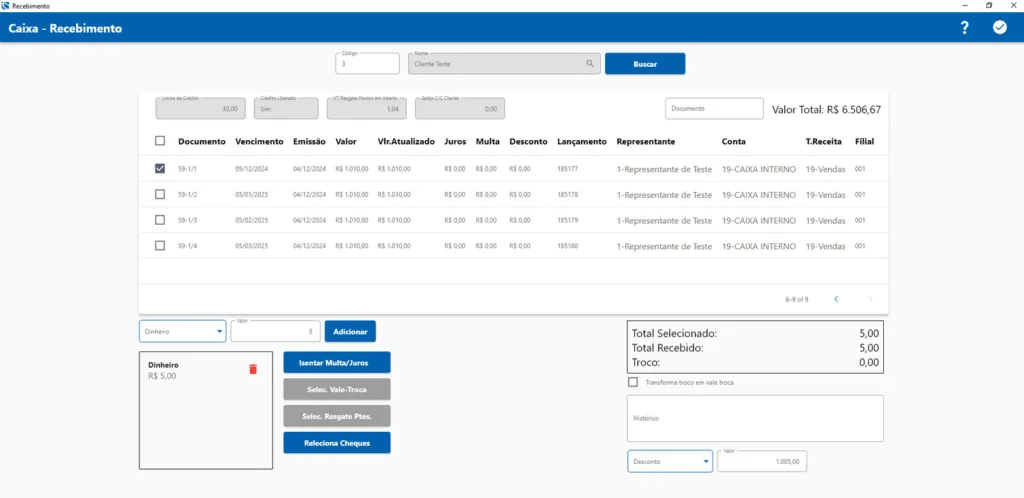Click the Adicionar button
1024x498 pixels.
coord(350,331)
